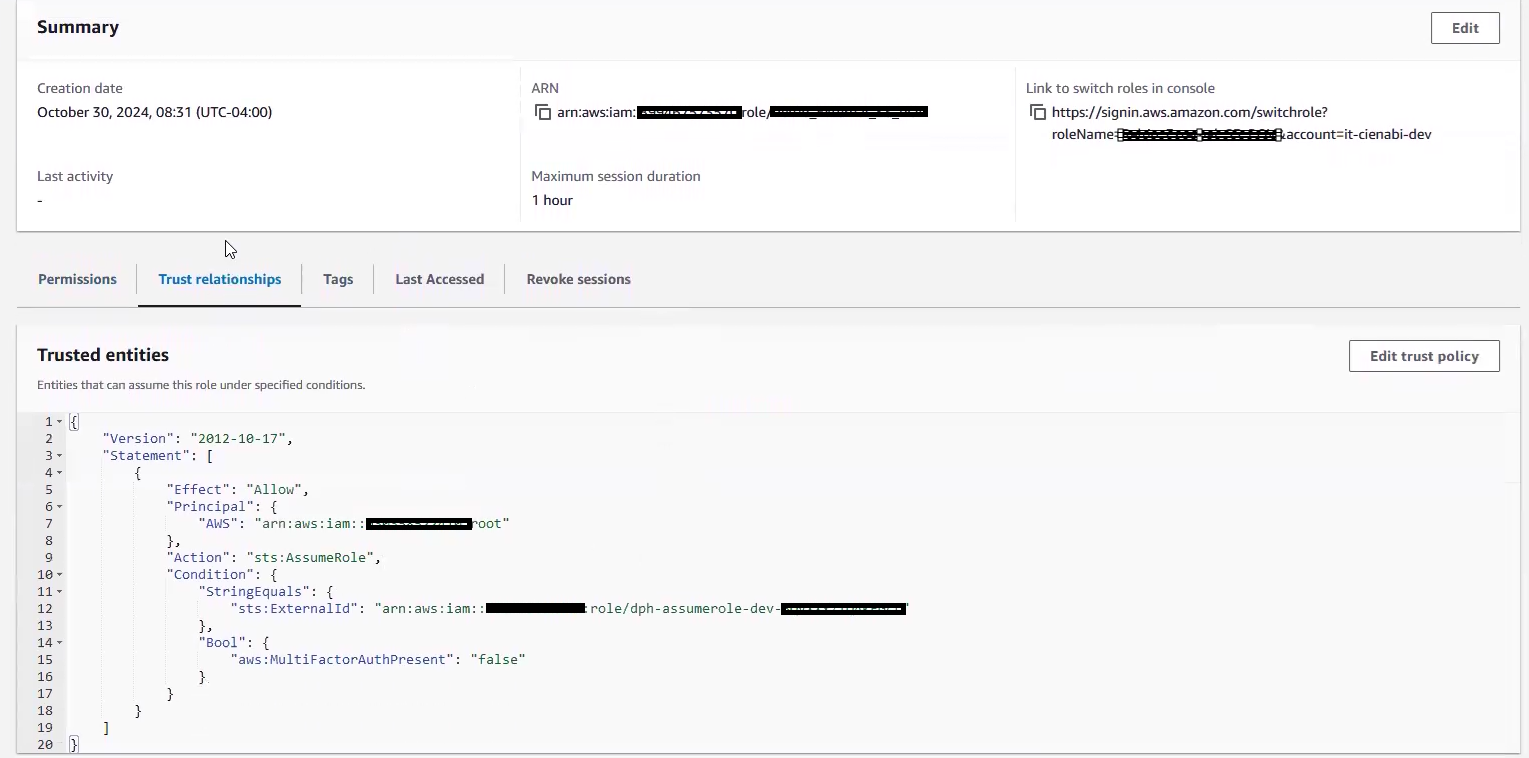
Task: Fold the StringEquals block at line 11
Action: 60,592
